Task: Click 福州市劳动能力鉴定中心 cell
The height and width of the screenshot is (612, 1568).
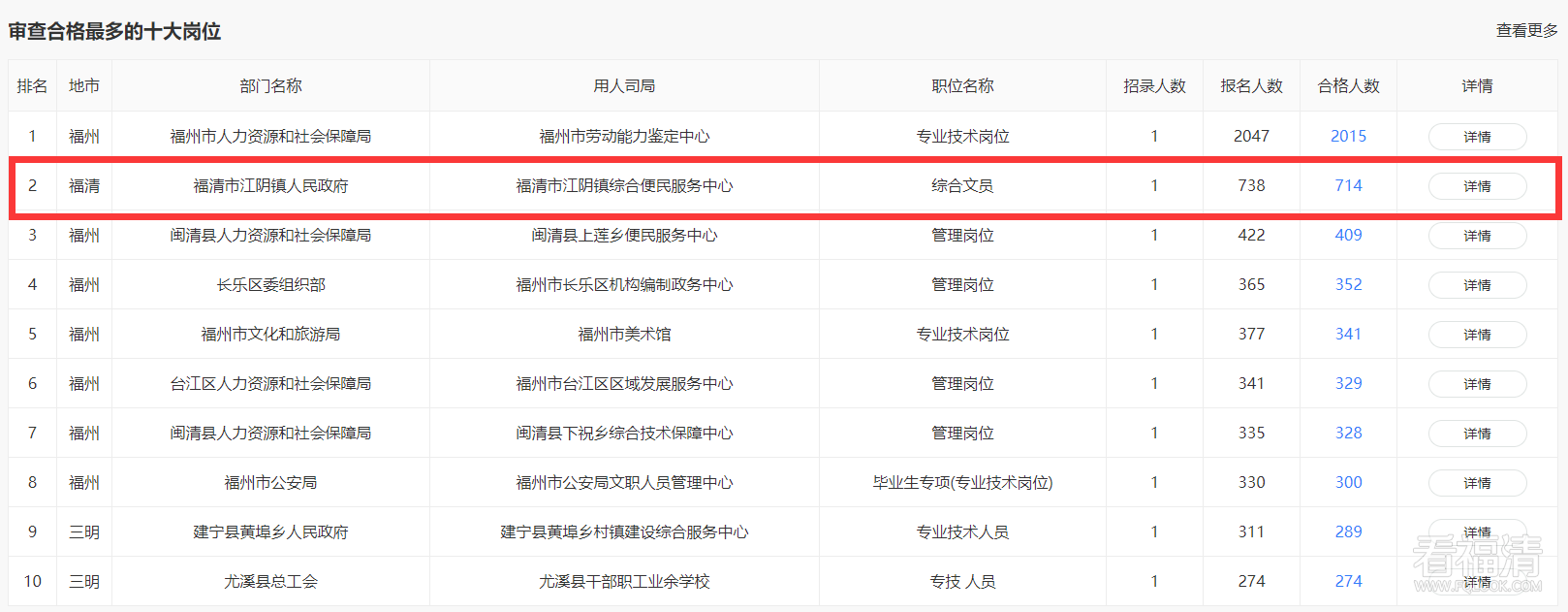Action: coord(624,136)
